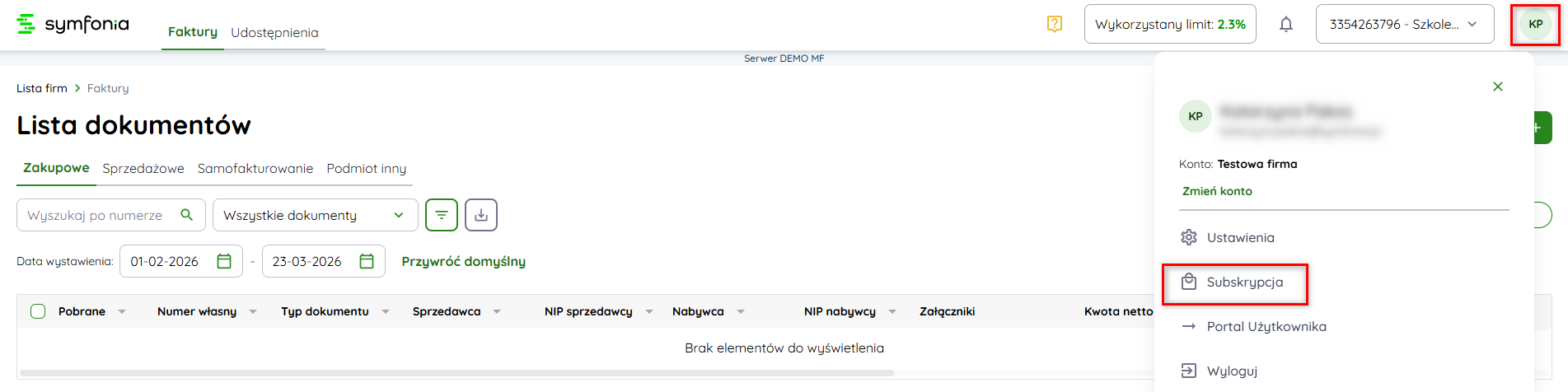Open the Sprzedawca column filter arrow
The height and width of the screenshot is (392, 1568).
click(x=497, y=311)
